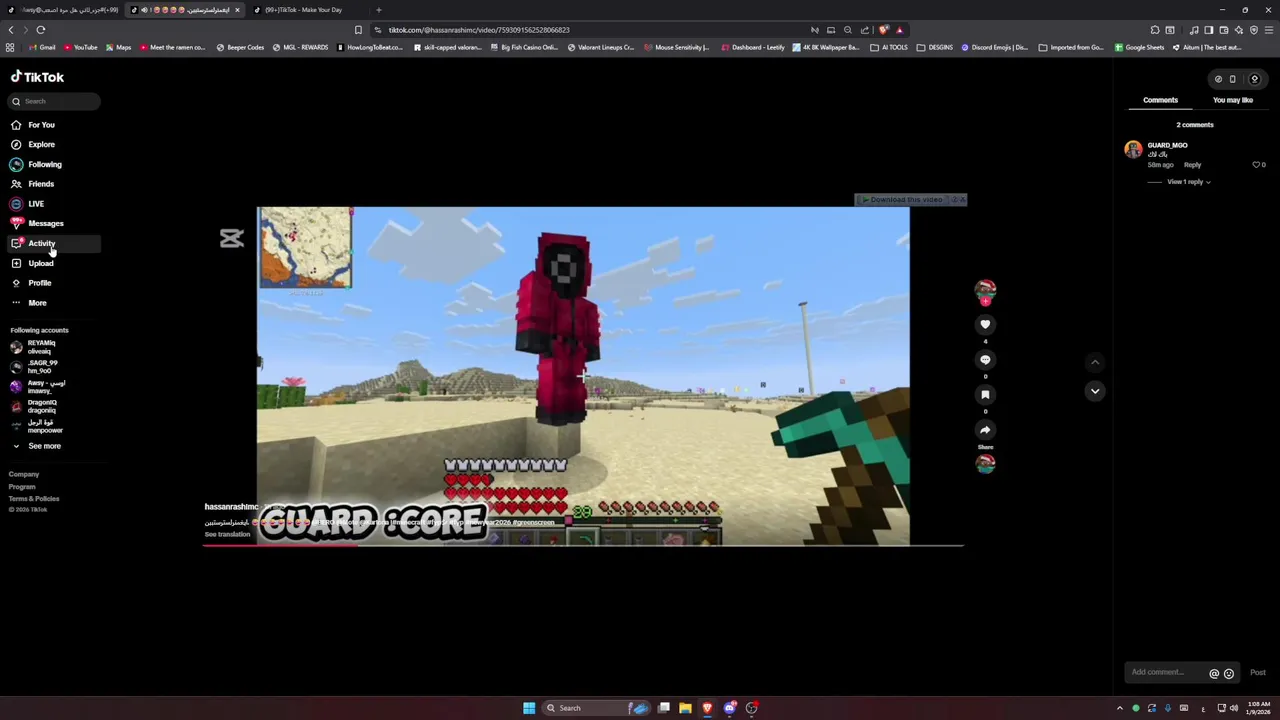Image resolution: width=1280 pixels, height=720 pixels.
Task: Open the AI TOOLS bookmarks folder
Action: 889,48
